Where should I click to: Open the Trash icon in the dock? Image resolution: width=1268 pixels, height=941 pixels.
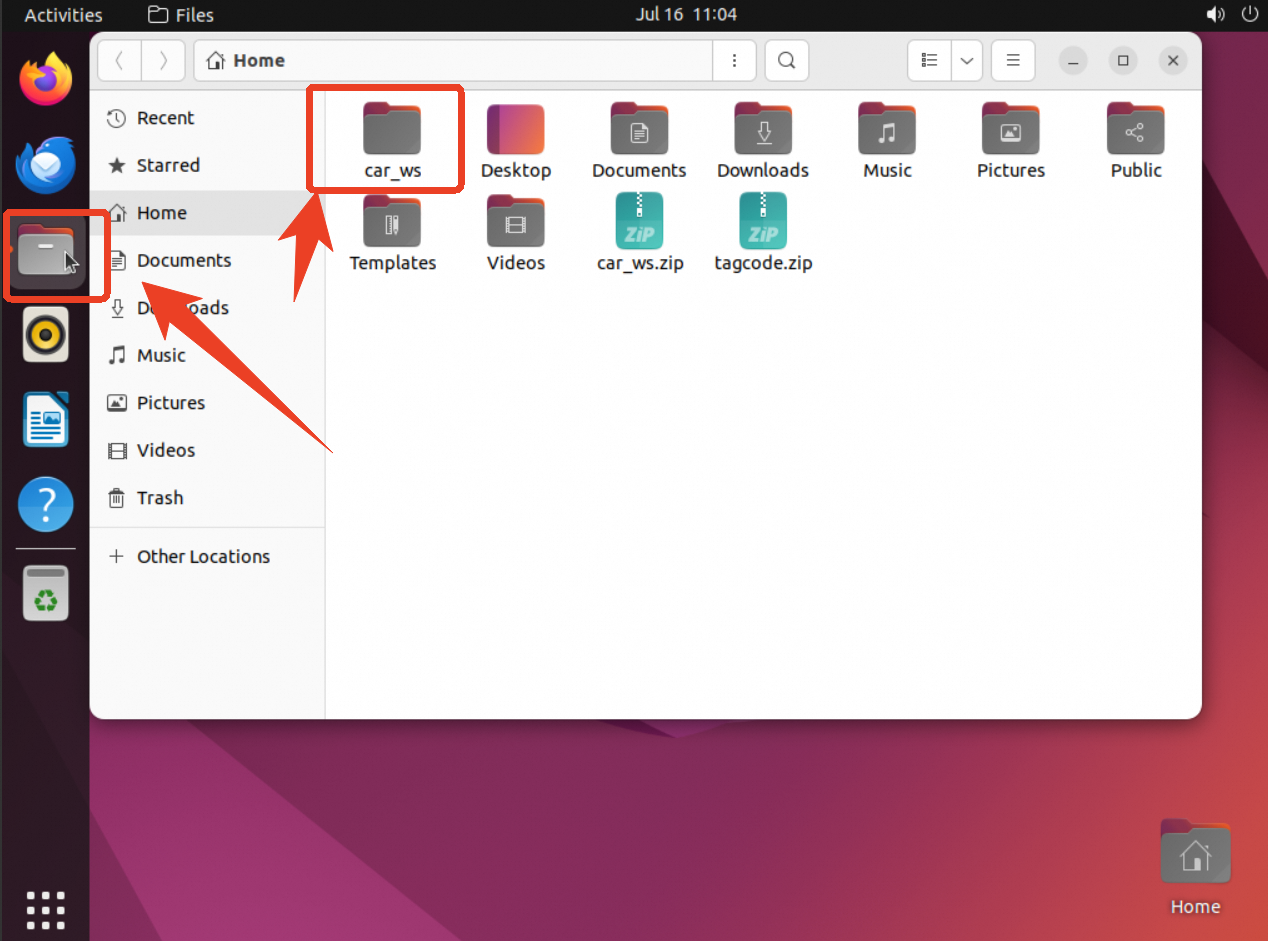(46, 593)
